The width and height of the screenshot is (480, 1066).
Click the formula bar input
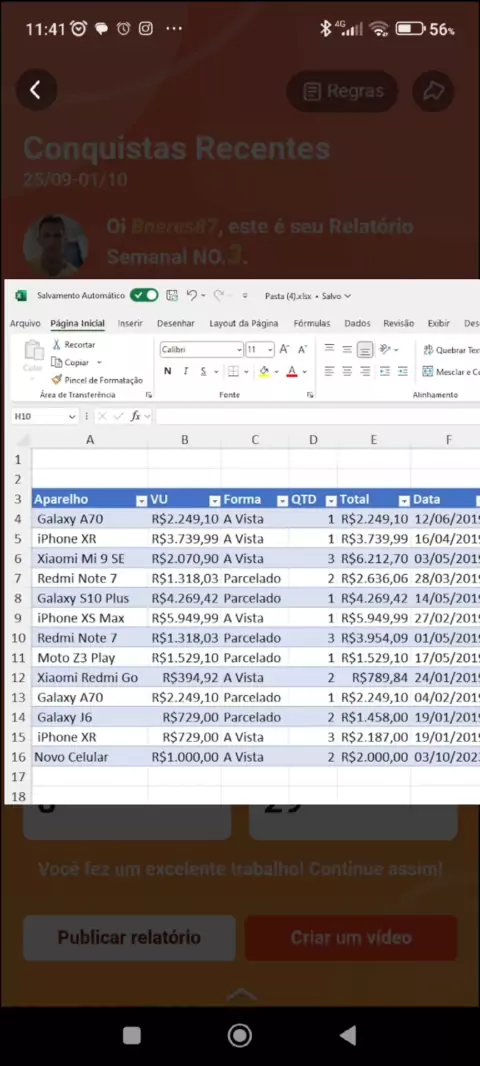click(x=318, y=416)
